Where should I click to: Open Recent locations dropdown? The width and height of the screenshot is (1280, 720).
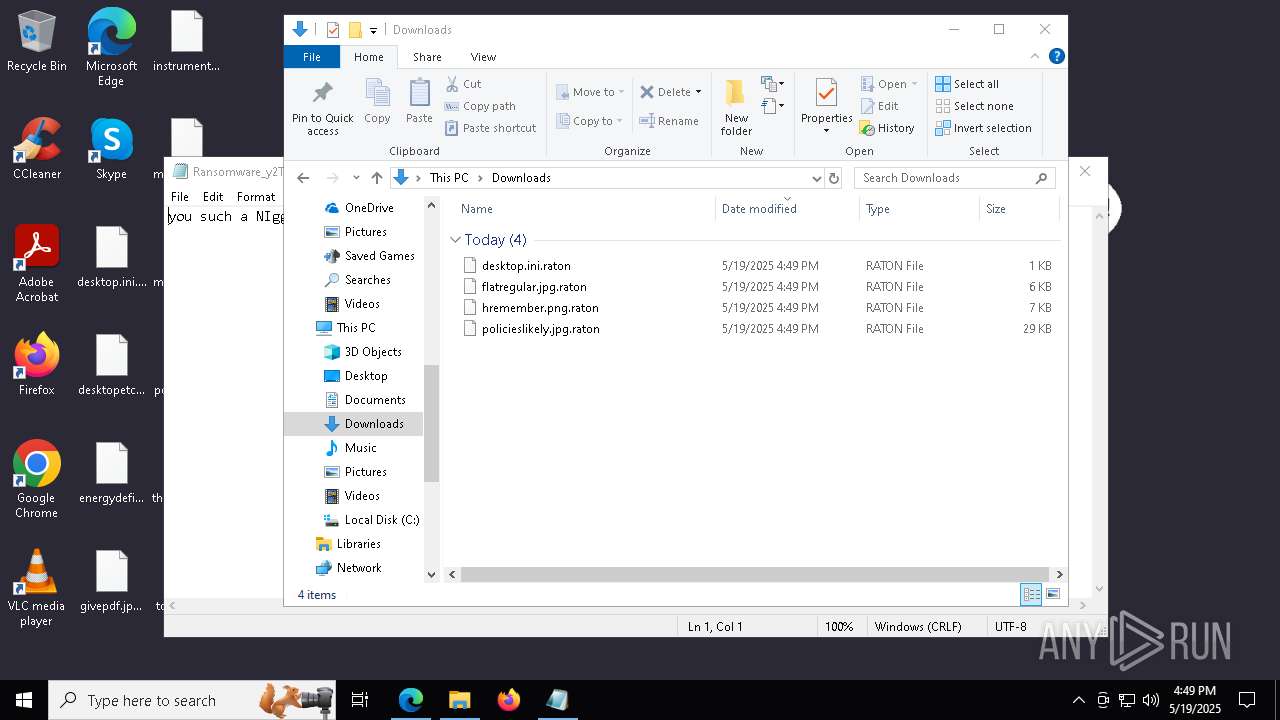[x=356, y=178]
